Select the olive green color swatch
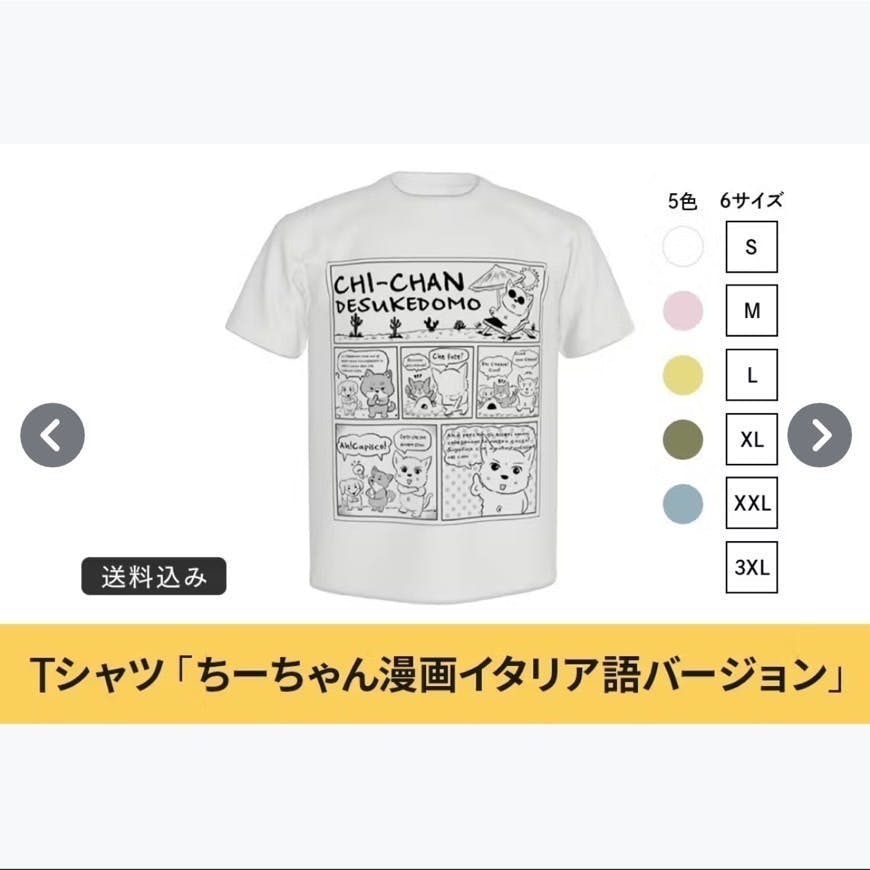 [683, 439]
